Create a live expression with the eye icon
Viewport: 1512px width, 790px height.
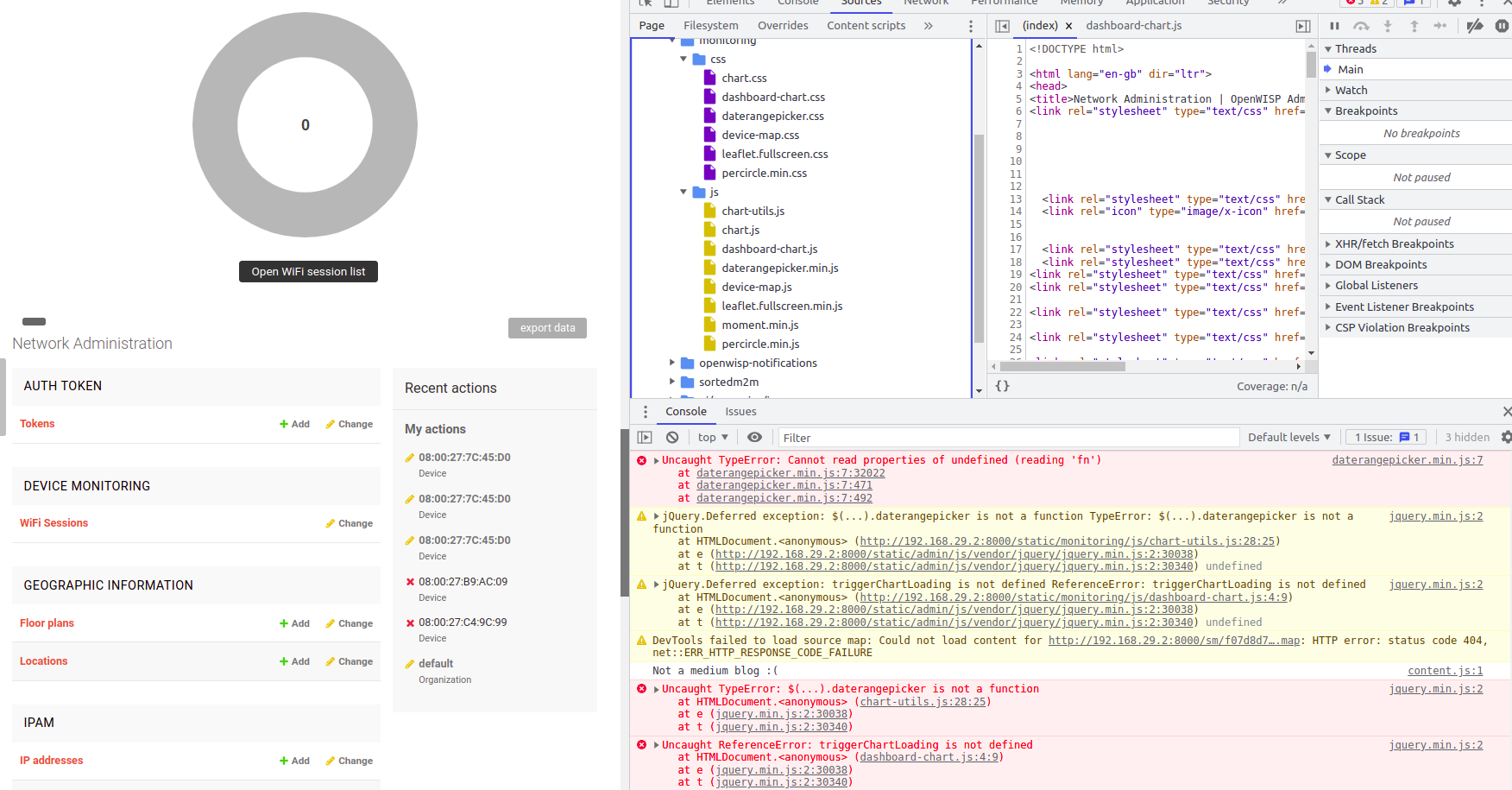tap(755, 437)
